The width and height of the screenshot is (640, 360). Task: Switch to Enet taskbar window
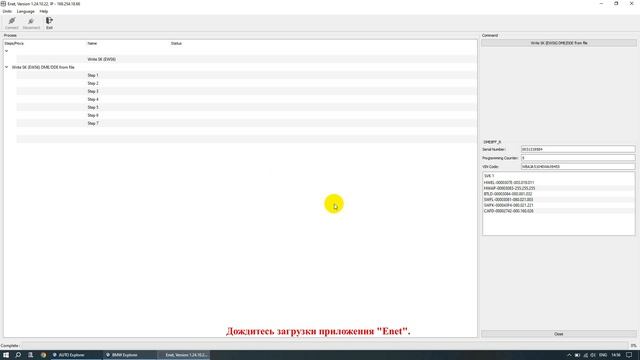pos(184,355)
